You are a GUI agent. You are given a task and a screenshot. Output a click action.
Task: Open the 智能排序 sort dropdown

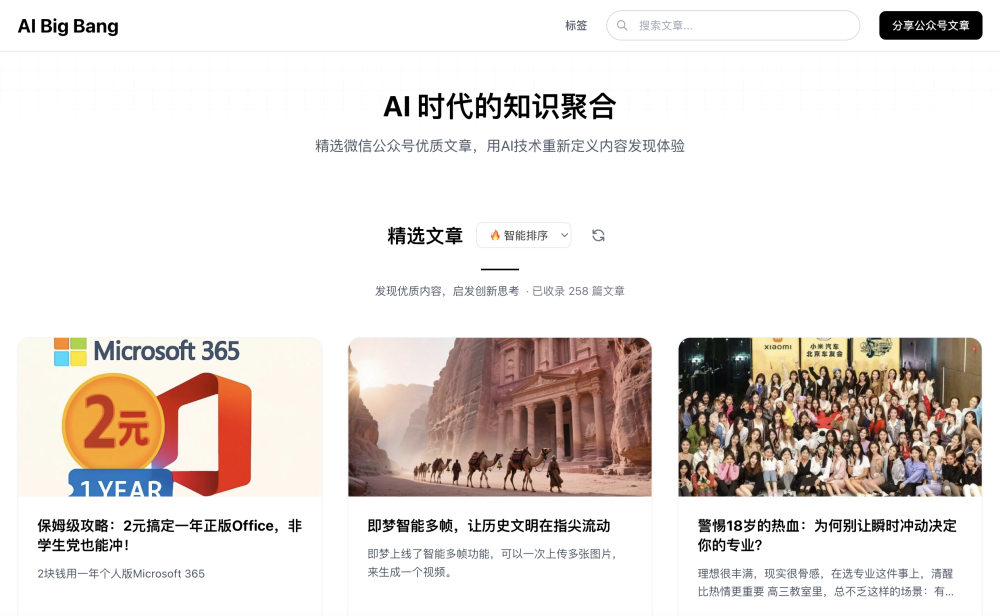(524, 235)
